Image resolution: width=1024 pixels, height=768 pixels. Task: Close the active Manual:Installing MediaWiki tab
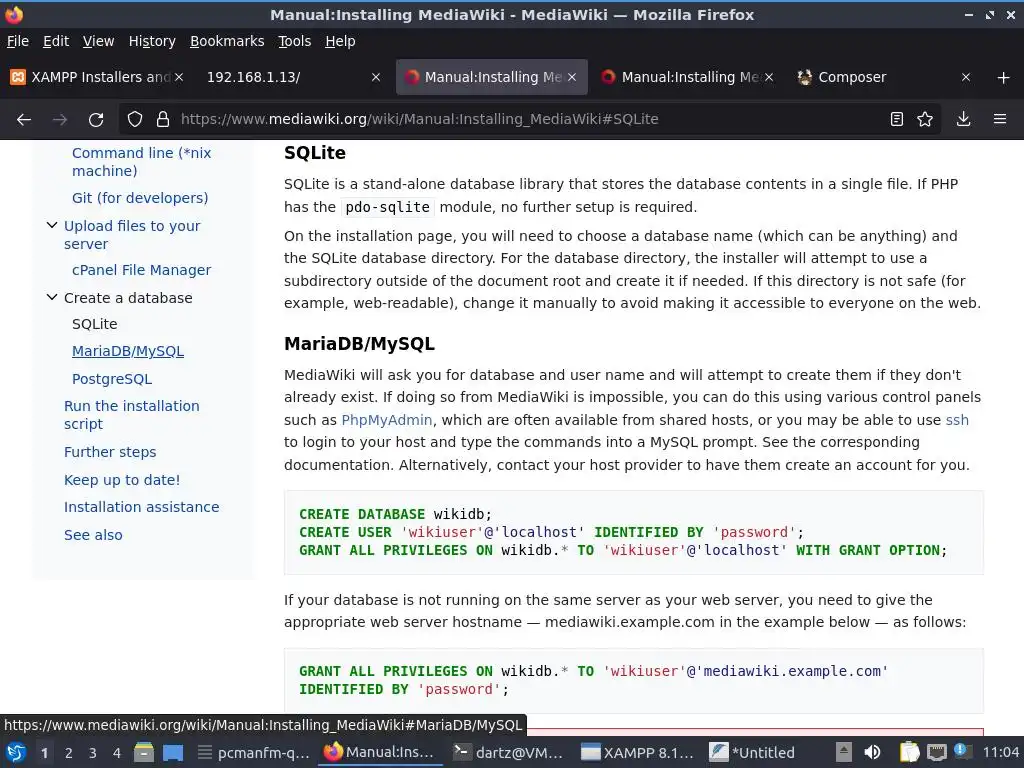point(572,77)
